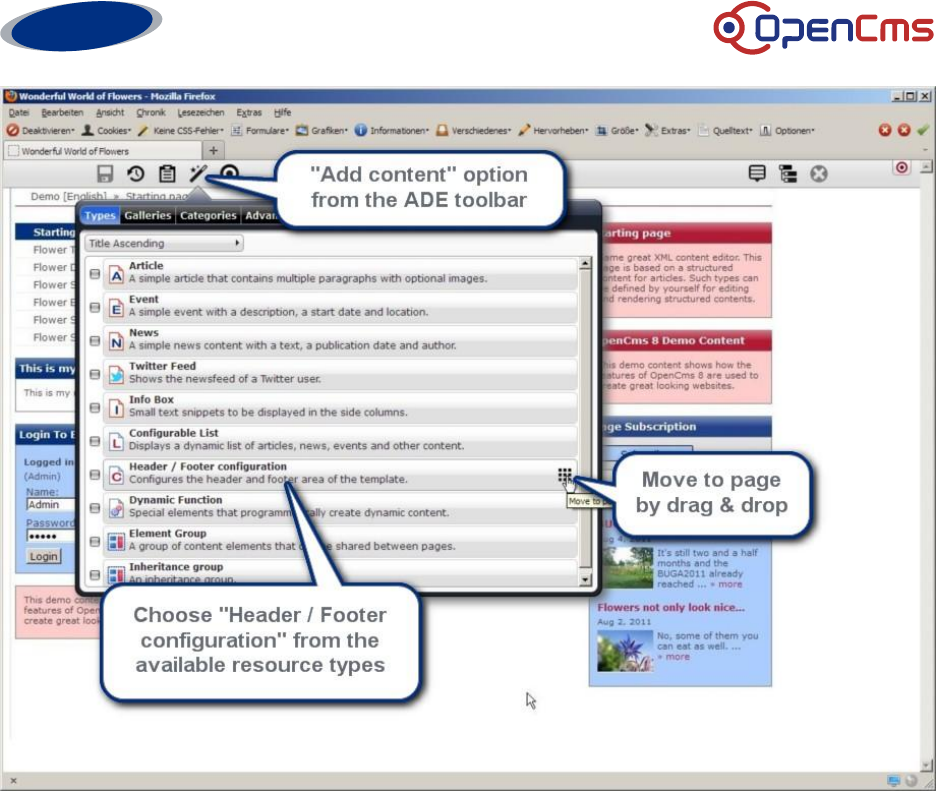Open the Flowers not only look nice headline
Screen dimensions: 936x791
(671, 607)
